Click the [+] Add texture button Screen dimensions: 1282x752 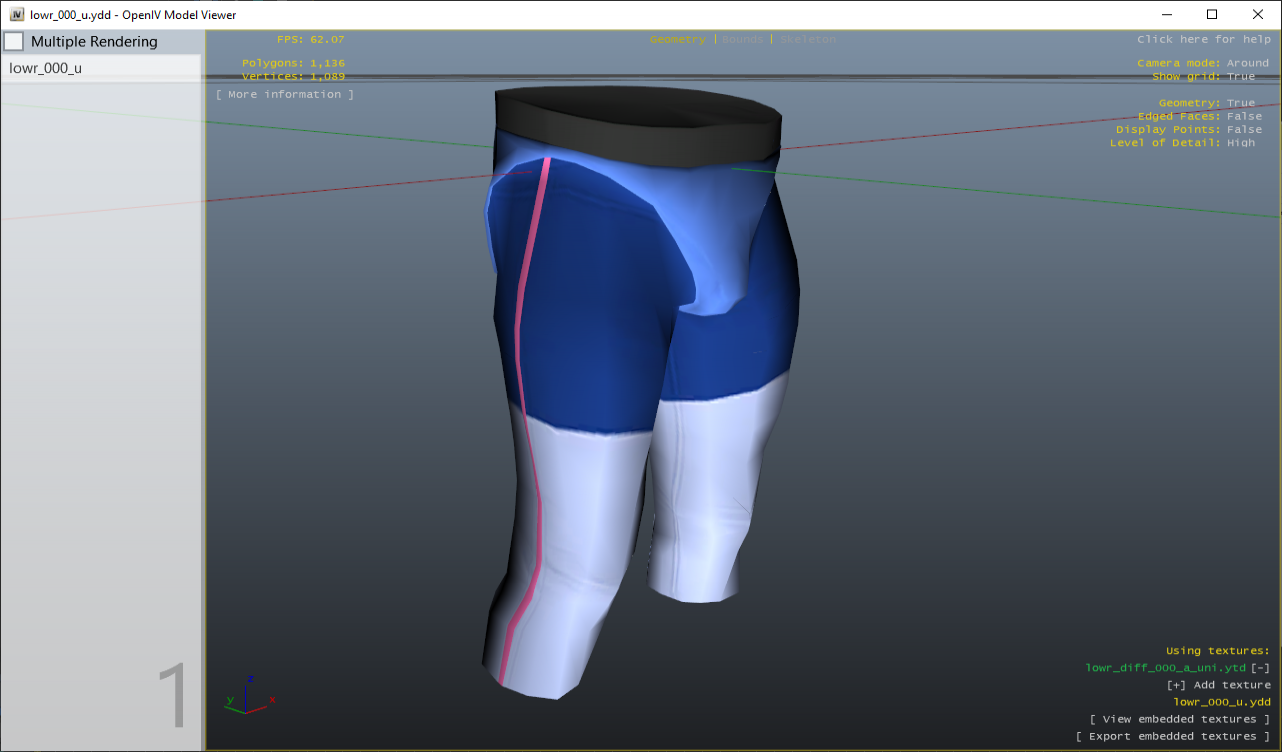[1218, 685]
